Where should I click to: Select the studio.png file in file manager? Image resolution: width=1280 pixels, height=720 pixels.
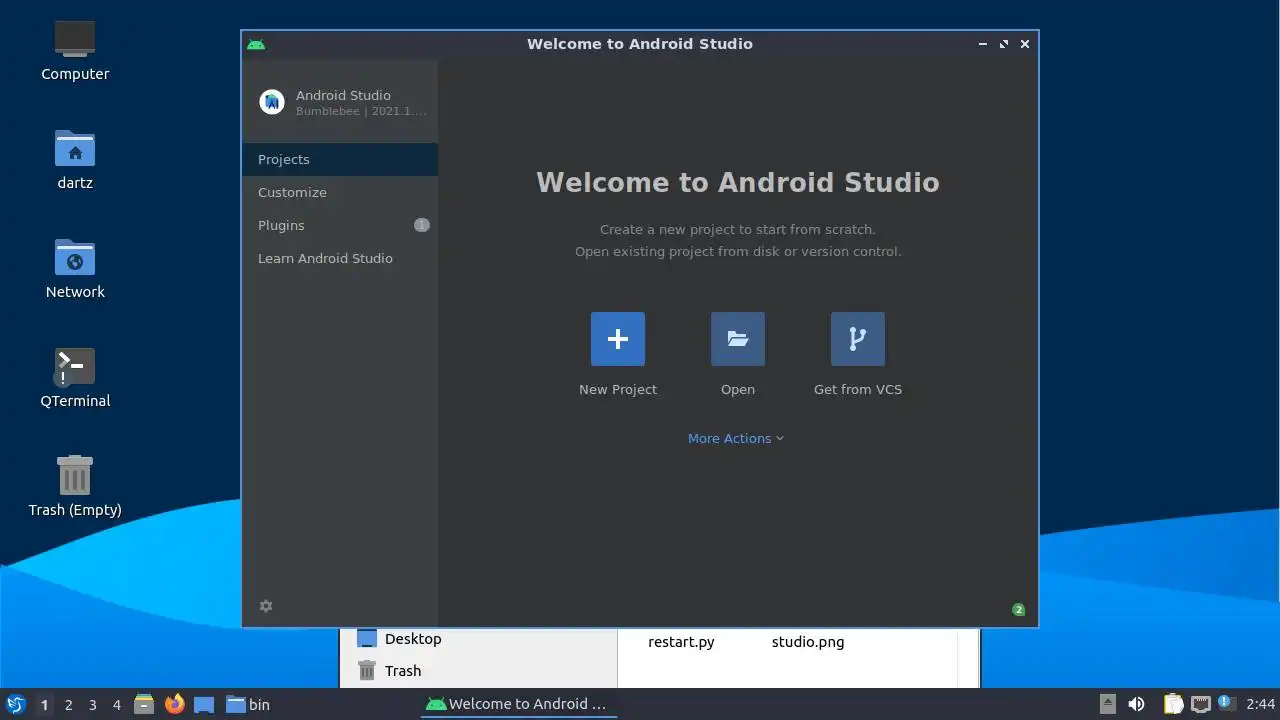(808, 642)
